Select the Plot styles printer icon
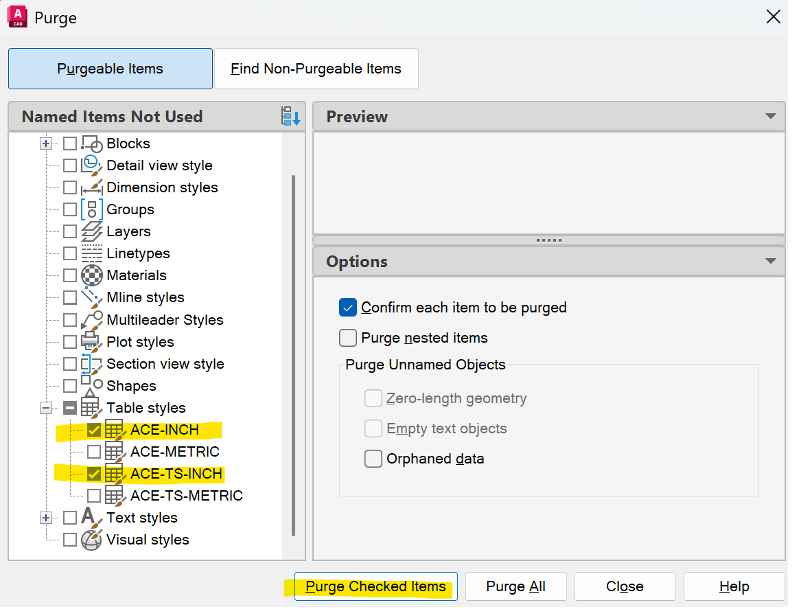 91,342
